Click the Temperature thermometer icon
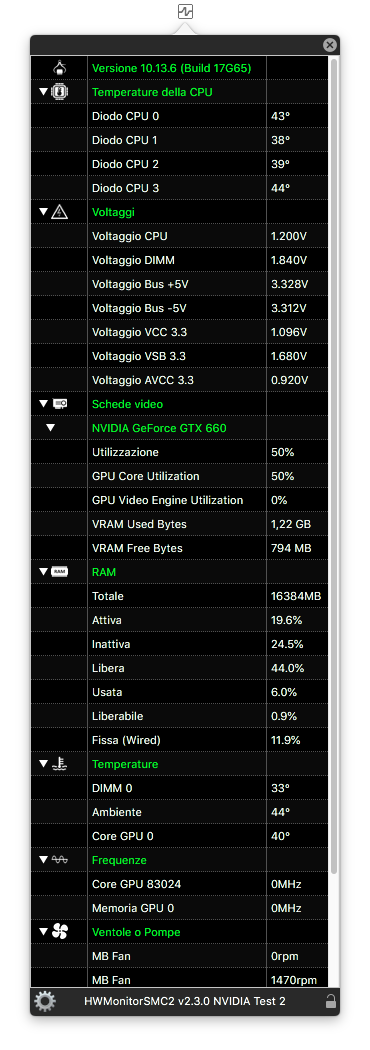This screenshot has height=1050, width=370. 60,764
